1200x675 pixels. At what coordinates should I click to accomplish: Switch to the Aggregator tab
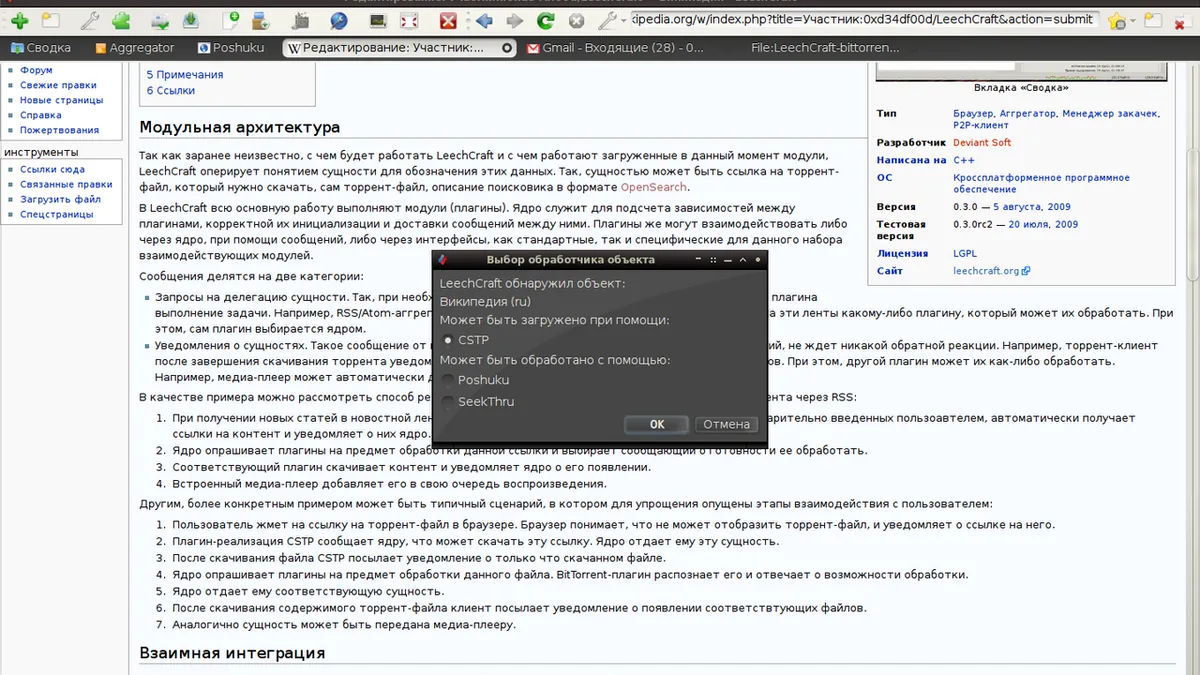pos(134,47)
